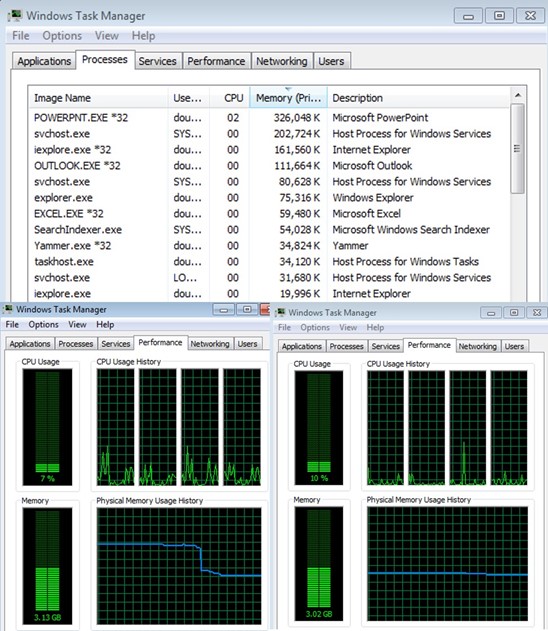The image size is (548, 631).
Task: Sort by User Name column header
Action: coord(188,98)
